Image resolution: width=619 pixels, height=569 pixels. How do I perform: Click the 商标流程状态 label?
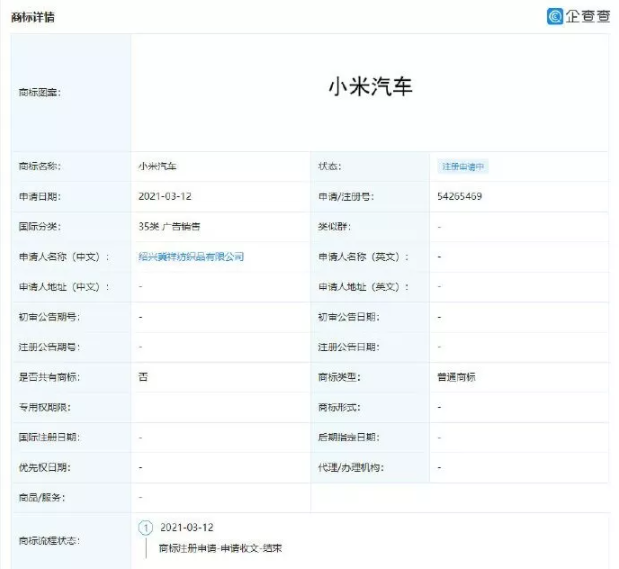tap(49, 540)
